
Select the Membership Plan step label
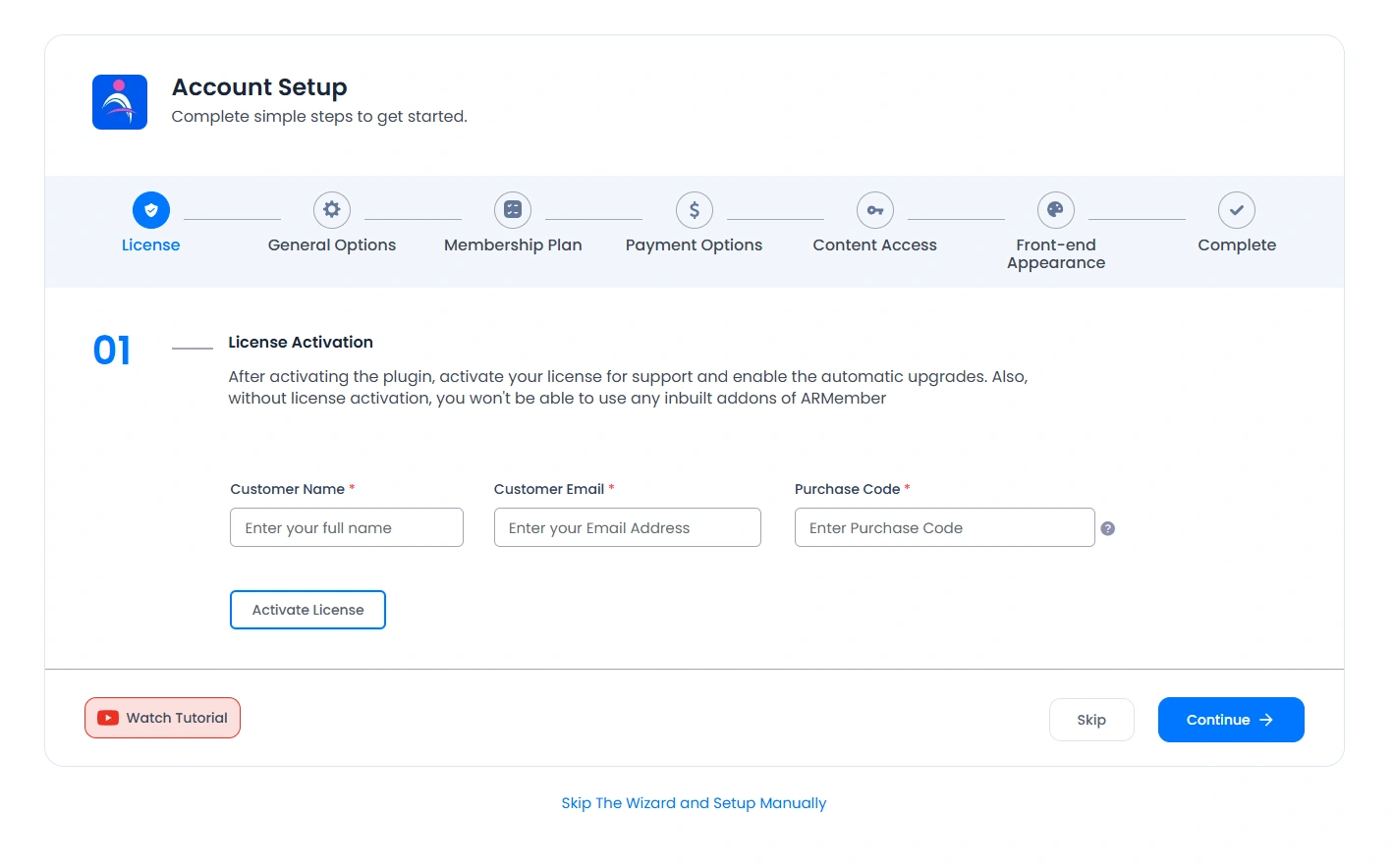512,244
